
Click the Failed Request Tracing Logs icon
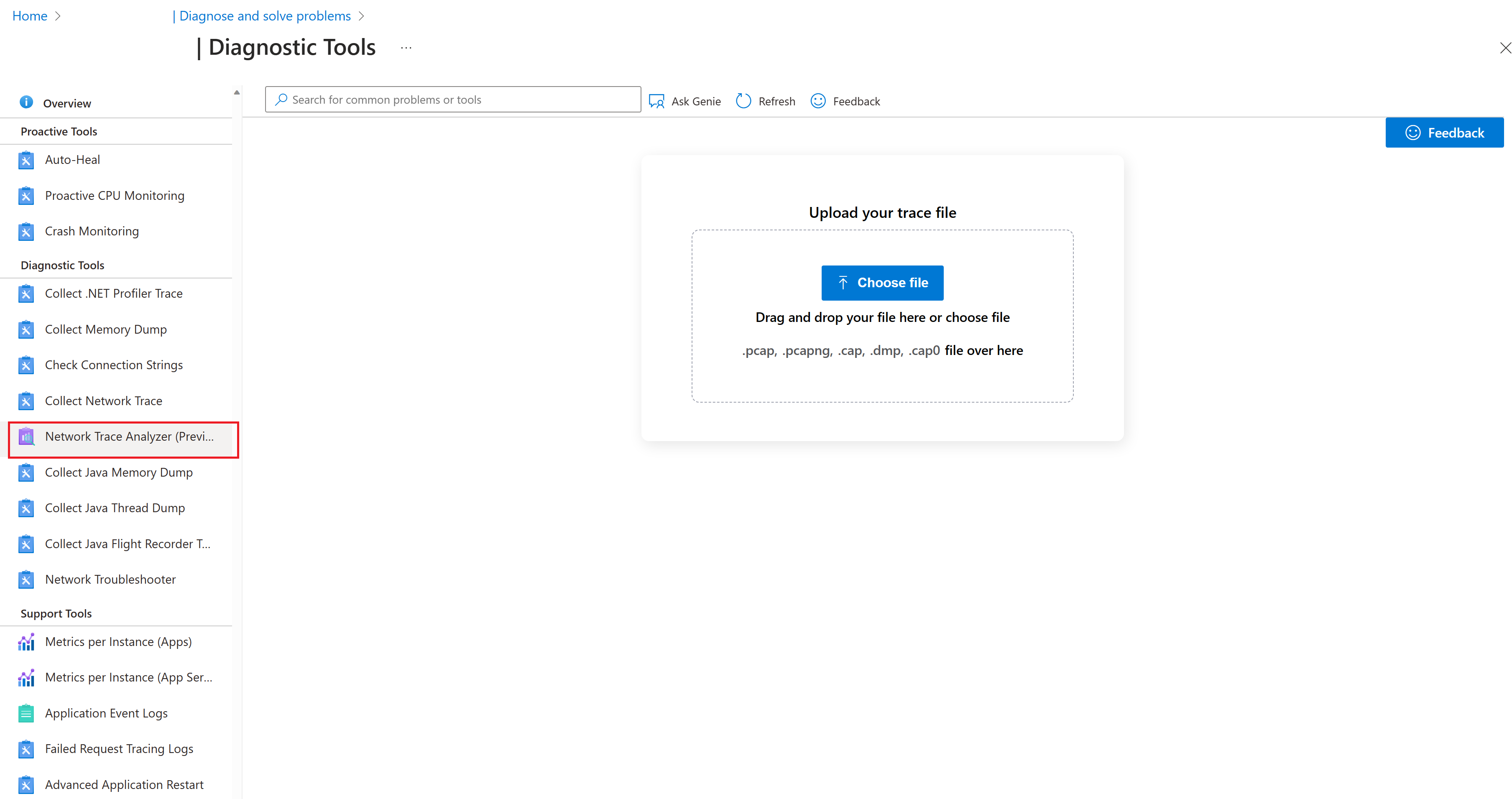(26, 749)
